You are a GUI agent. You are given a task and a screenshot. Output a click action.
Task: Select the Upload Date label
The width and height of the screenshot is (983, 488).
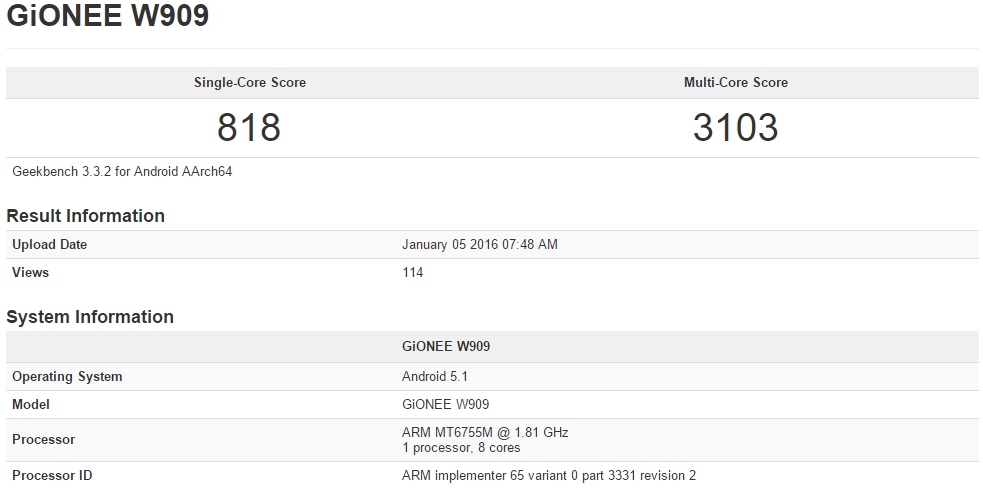[50, 245]
